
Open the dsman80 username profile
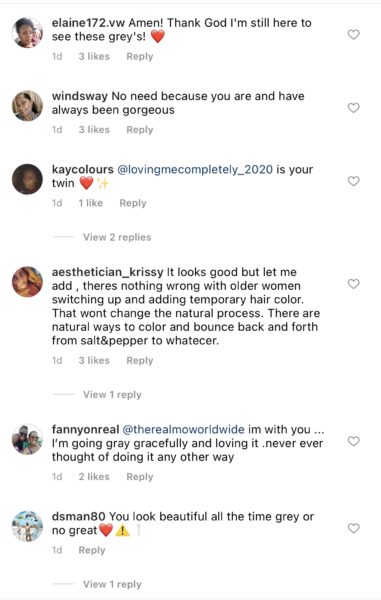[78, 517]
